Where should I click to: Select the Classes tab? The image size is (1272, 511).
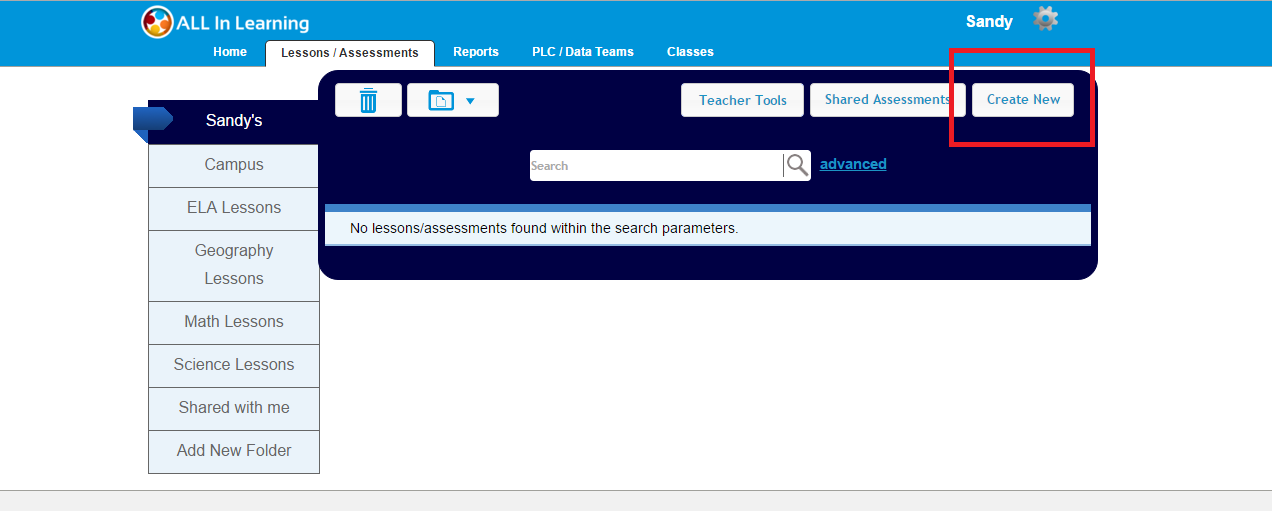[x=690, y=52]
